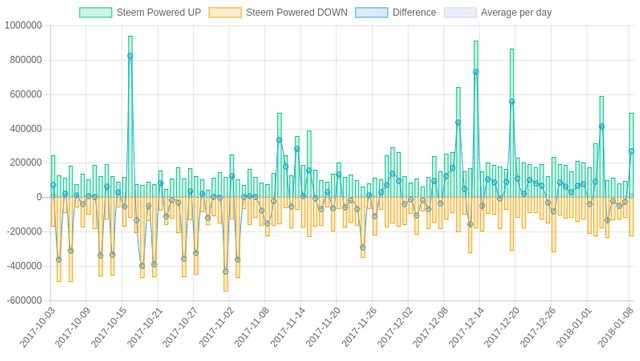Click the Difference point at the 2017-12-20 peak
640x361 pixels.
[512, 102]
